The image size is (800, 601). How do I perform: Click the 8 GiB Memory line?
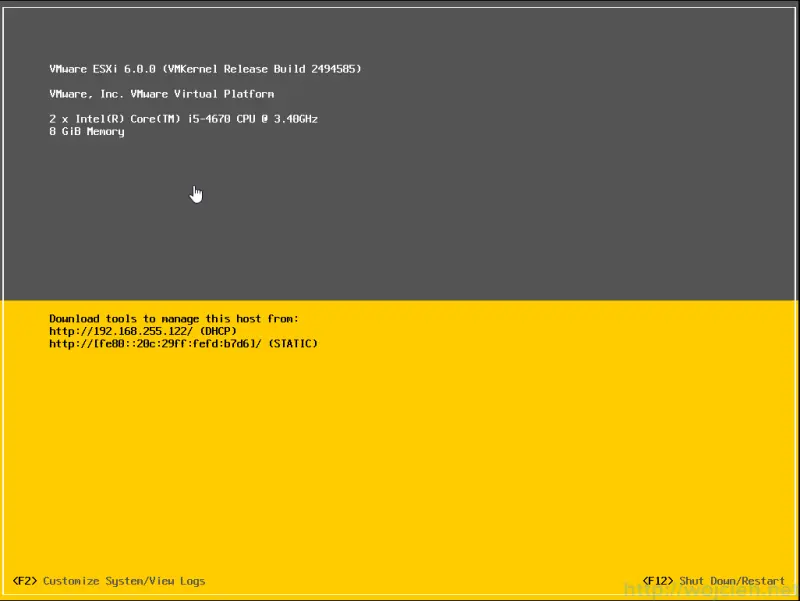click(x=88, y=131)
